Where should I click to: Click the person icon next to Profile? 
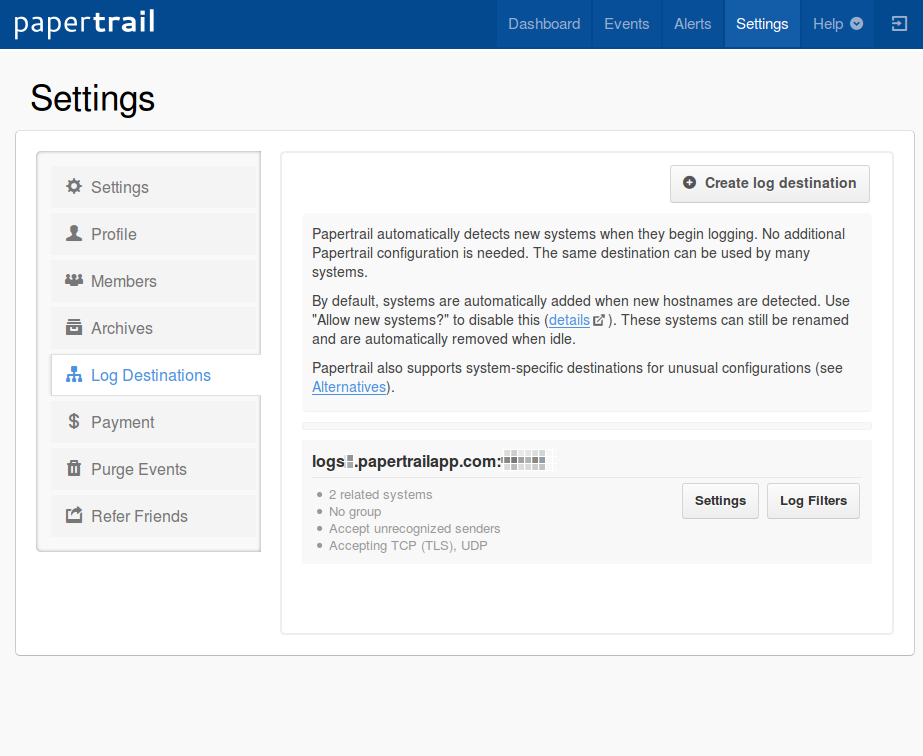(74, 234)
